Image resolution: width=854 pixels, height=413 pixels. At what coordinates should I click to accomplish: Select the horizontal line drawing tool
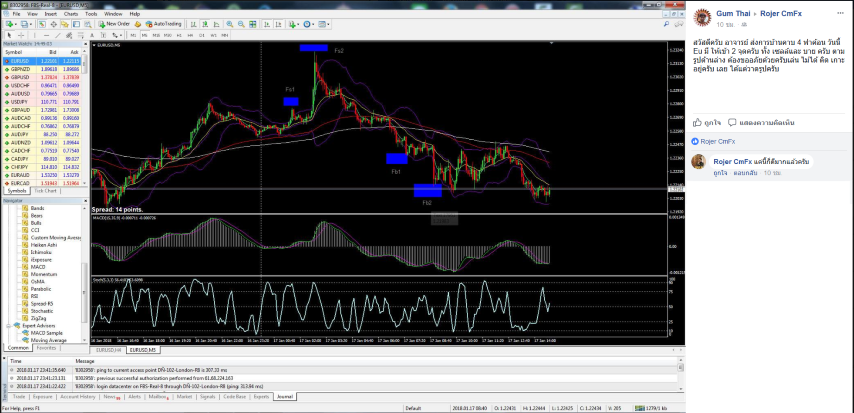(46, 35)
